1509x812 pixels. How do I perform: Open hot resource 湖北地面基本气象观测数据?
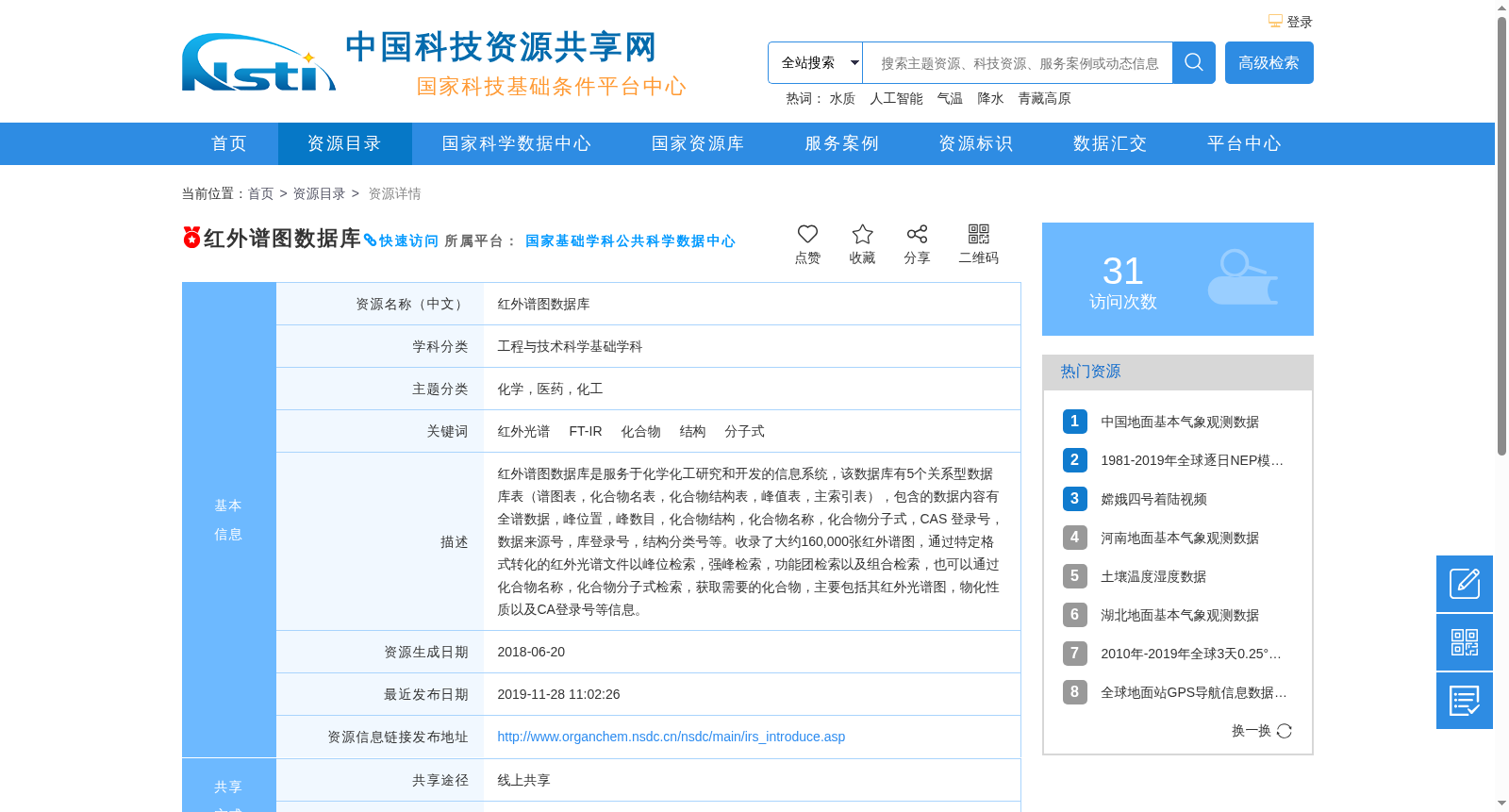click(x=1180, y=615)
